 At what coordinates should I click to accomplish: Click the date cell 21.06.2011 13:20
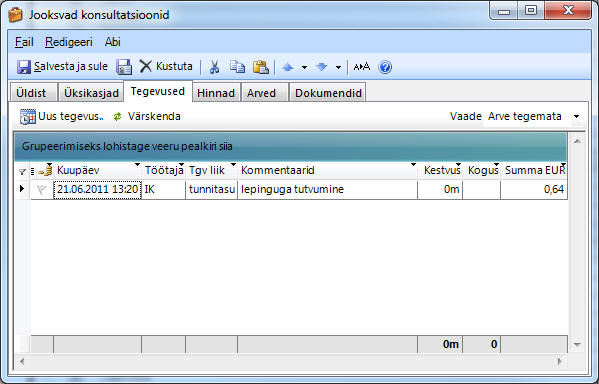coord(97,190)
